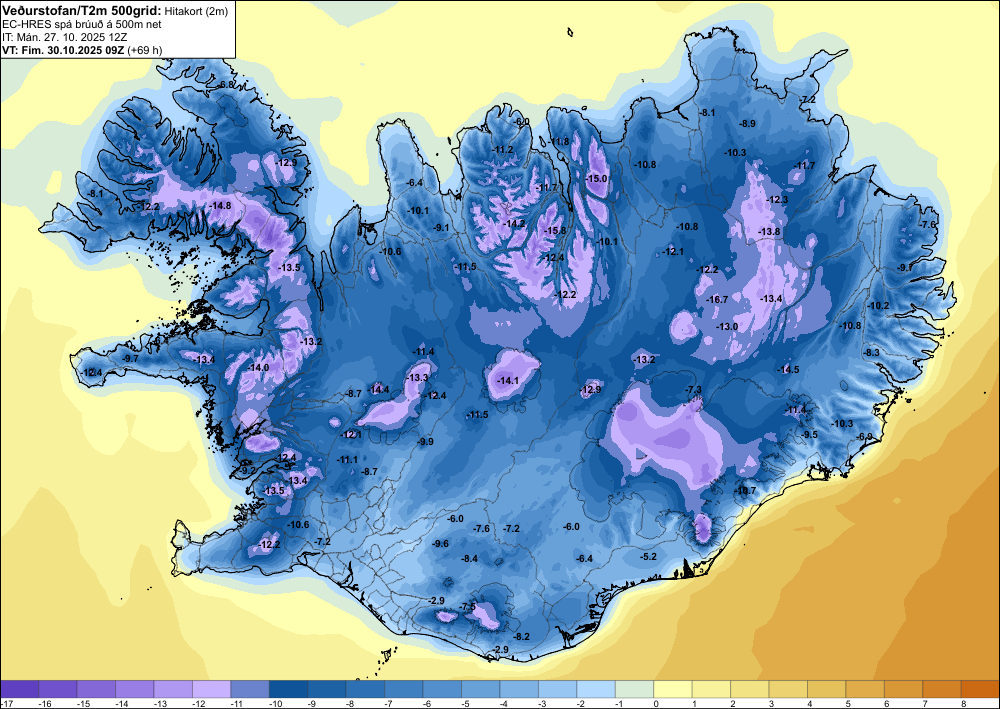The width and height of the screenshot is (1000, 709).
Task: Click the -14.1 temperature value
Action: 508,381
